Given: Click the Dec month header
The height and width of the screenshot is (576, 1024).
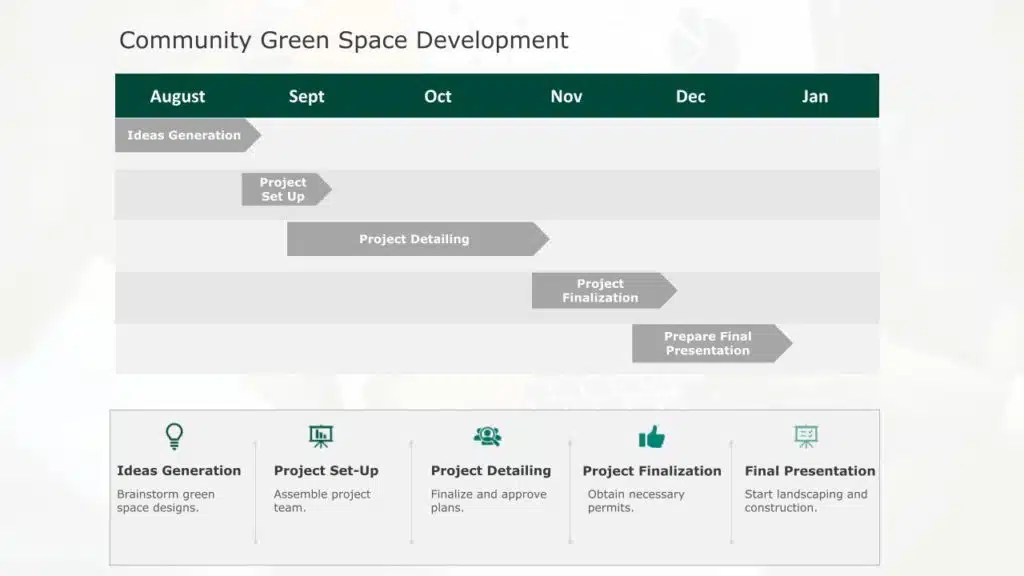Looking at the screenshot, I should tap(690, 96).
